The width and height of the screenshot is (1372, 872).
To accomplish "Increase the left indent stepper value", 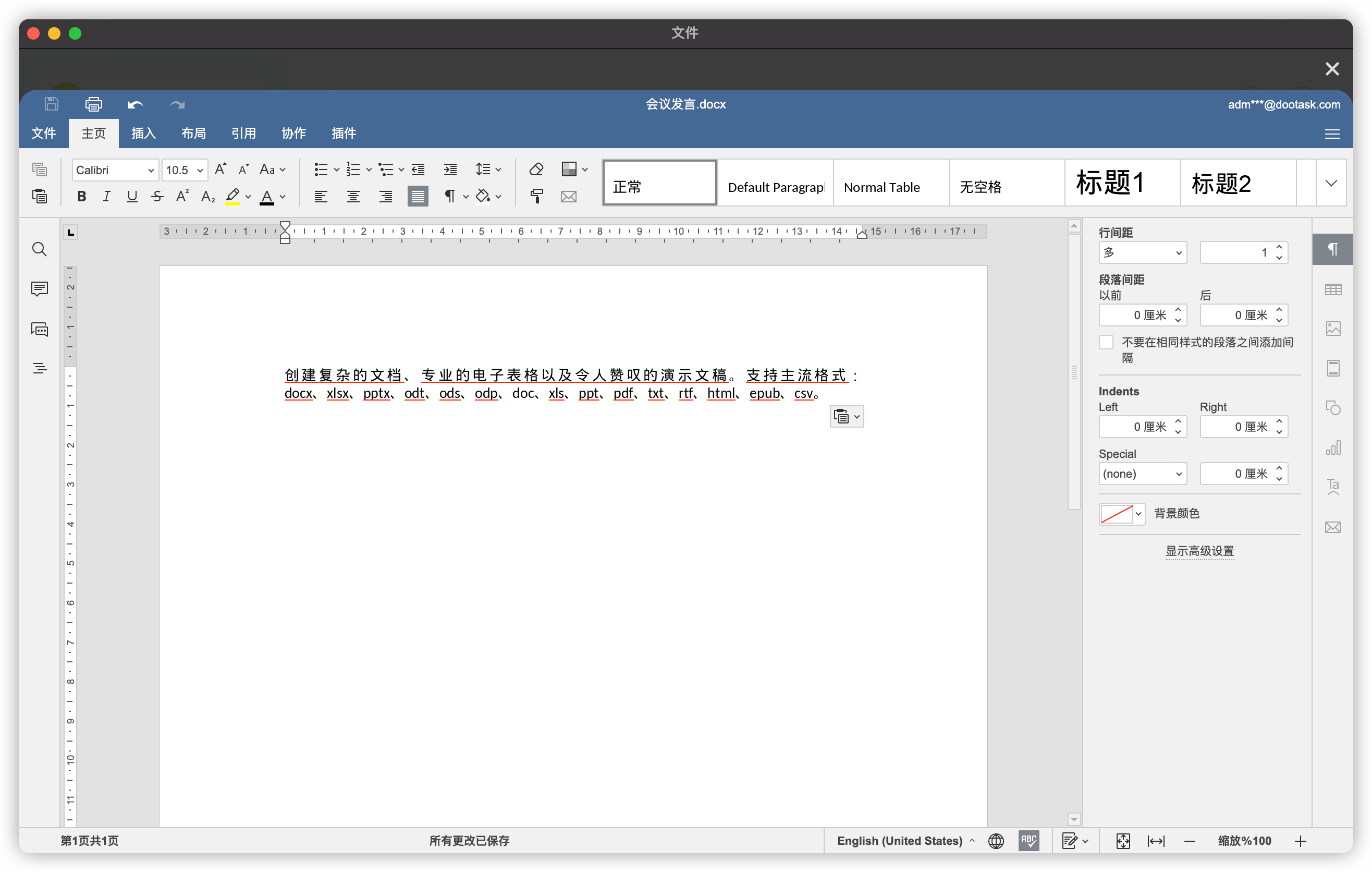I will (x=1178, y=422).
